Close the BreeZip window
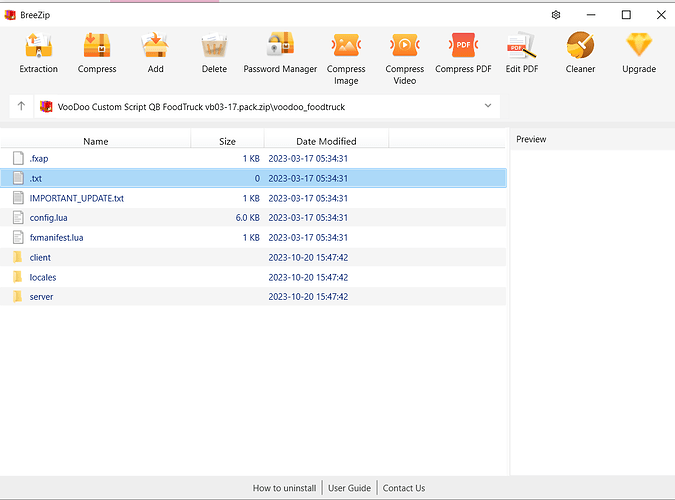 click(x=661, y=15)
